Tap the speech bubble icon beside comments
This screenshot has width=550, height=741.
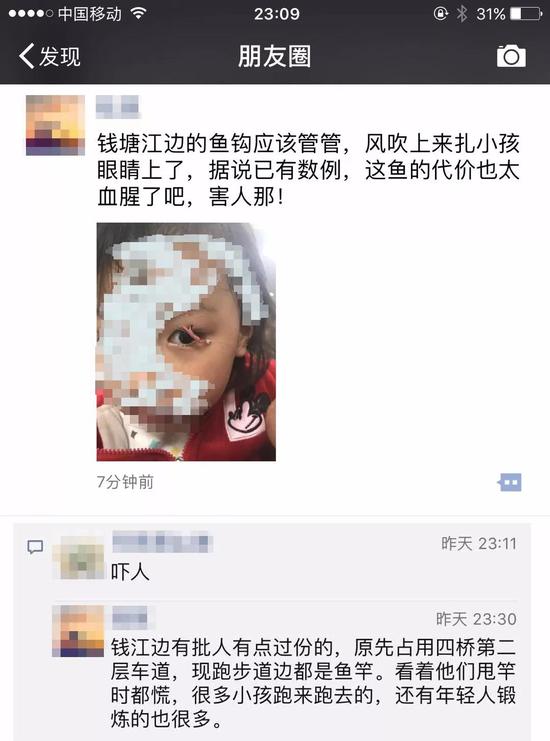click(x=35, y=547)
